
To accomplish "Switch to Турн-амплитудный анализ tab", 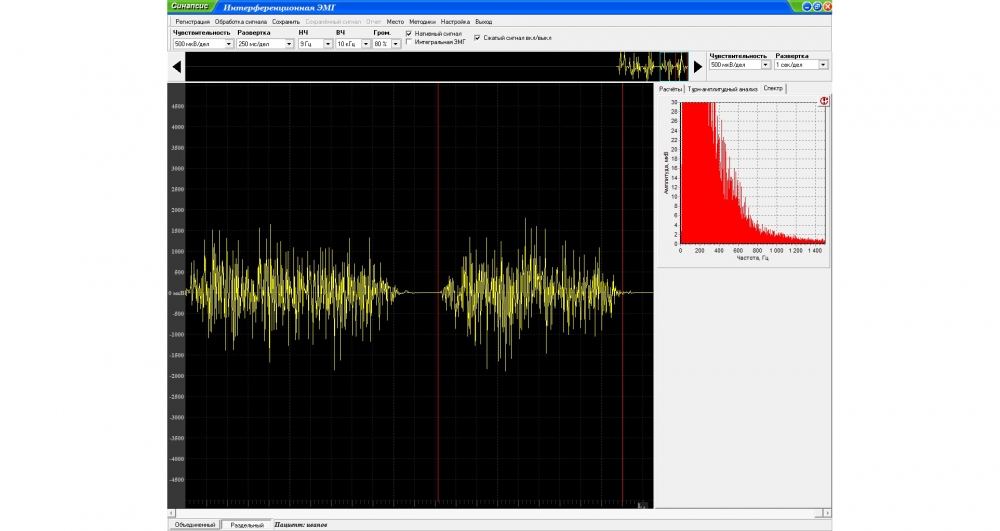I will click(x=722, y=89).
